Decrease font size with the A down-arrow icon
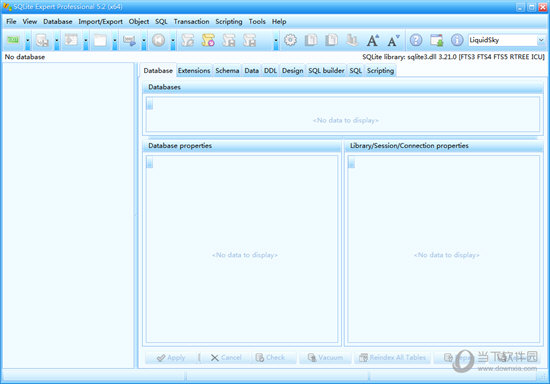Screen dimensions: 550x384 tap(393, 40)
